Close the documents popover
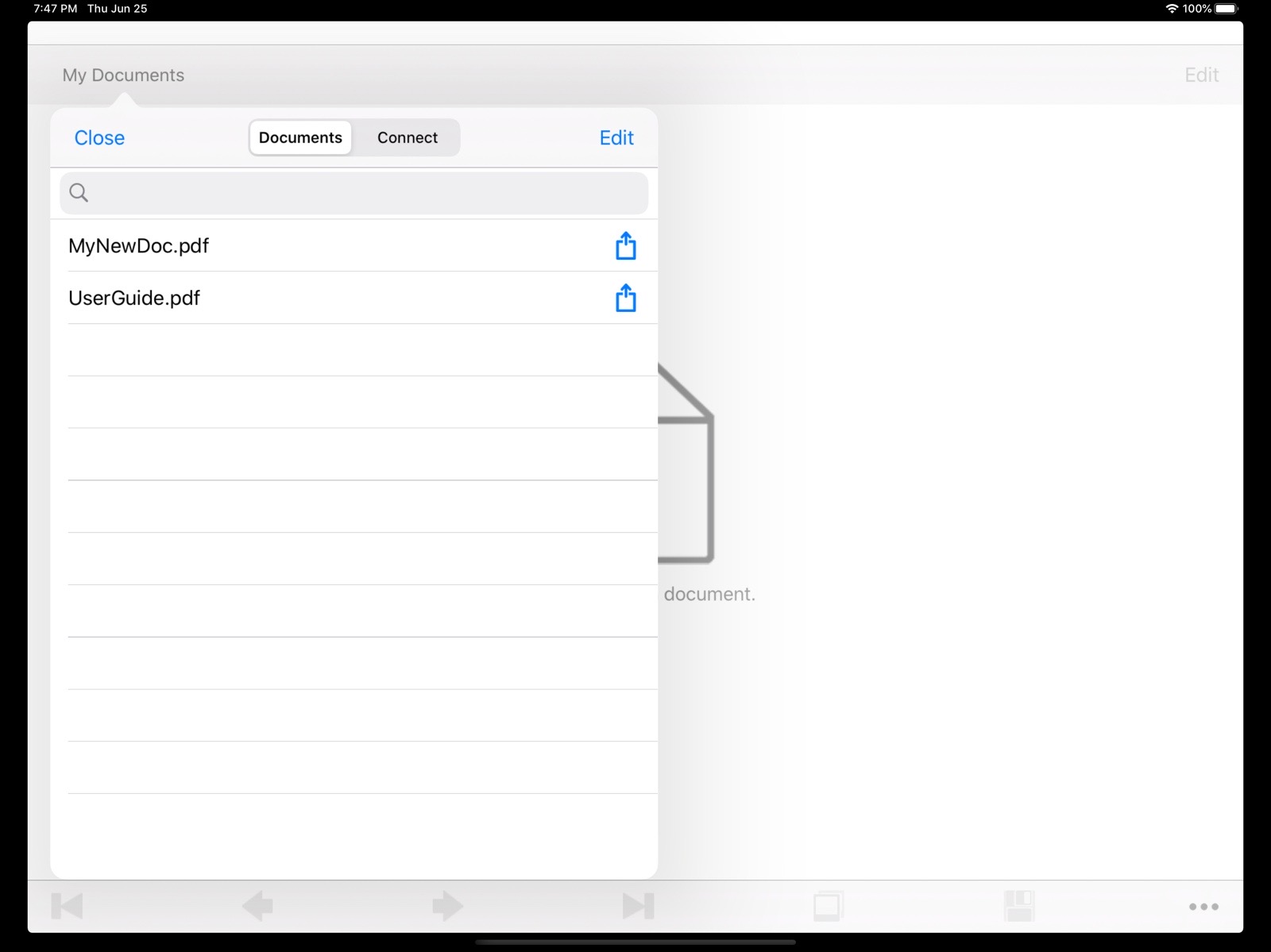Image resolution: width=1271 pixels, height=952 pixels. (x=99, y=138)
